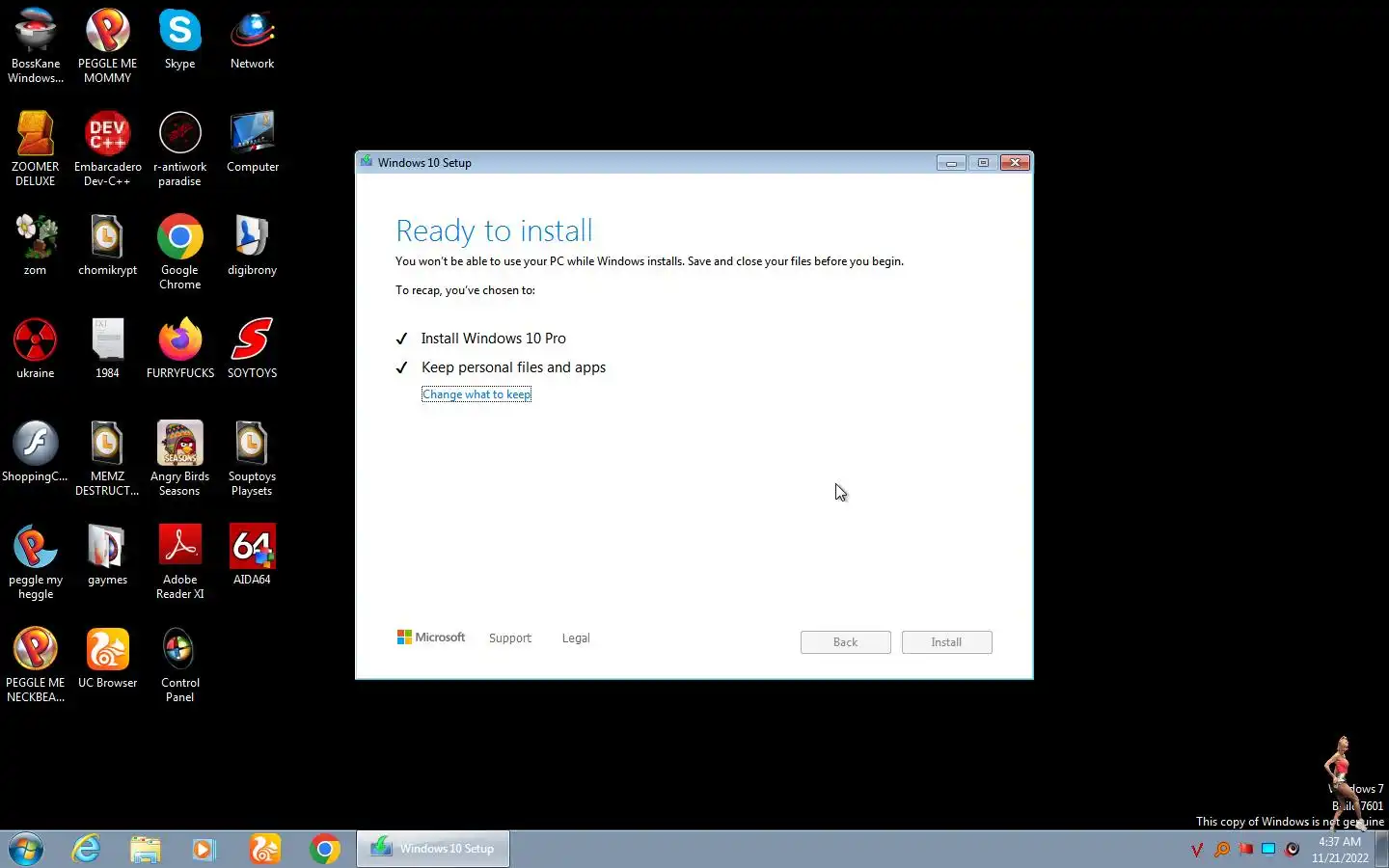The width and height of the screenshot is (1389, 868).
Task: Open PEGGLE ME NECKBEA... desktop icon
Action: pos(36,665)
